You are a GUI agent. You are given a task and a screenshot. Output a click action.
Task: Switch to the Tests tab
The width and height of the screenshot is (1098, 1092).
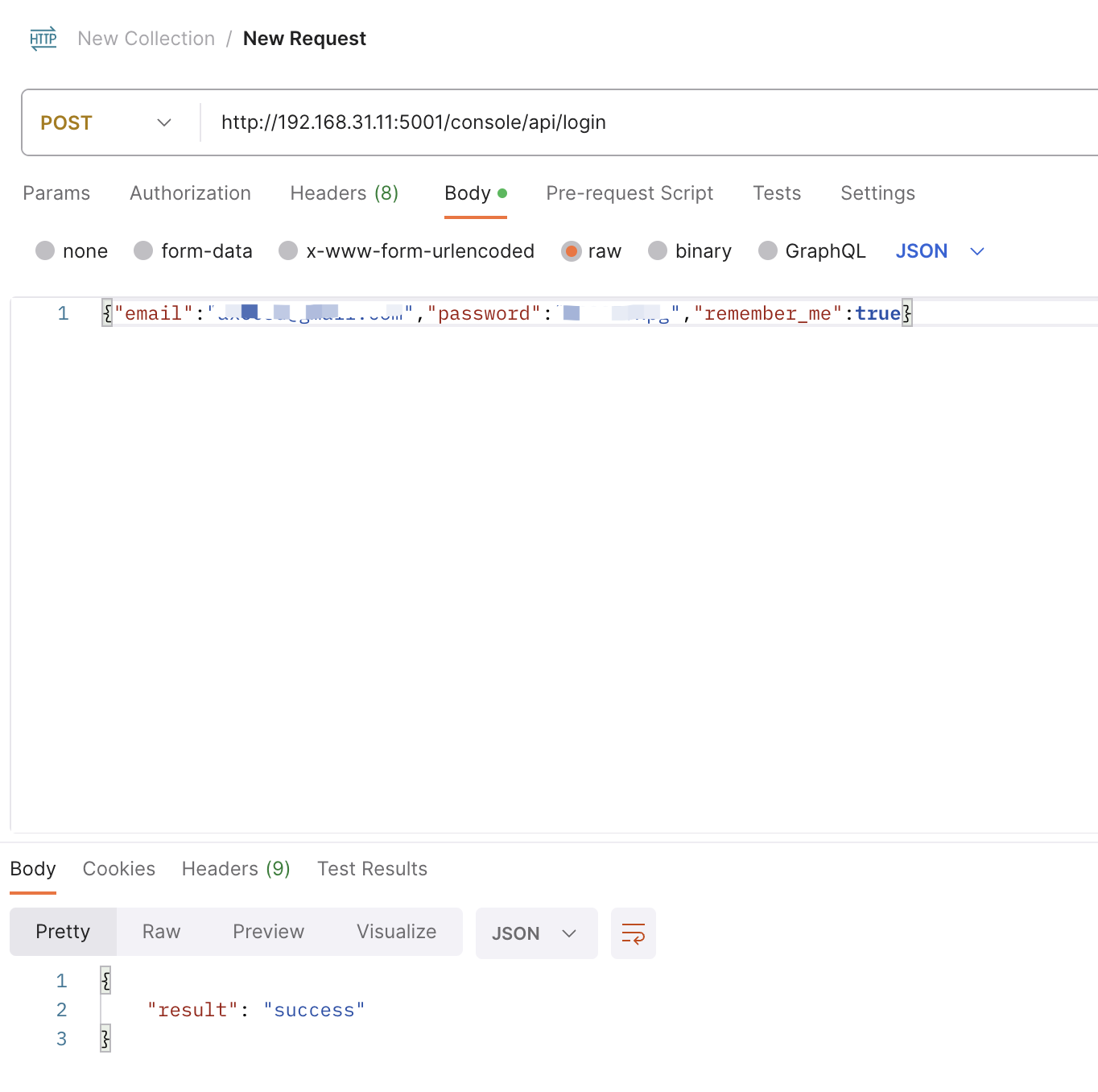776,193
